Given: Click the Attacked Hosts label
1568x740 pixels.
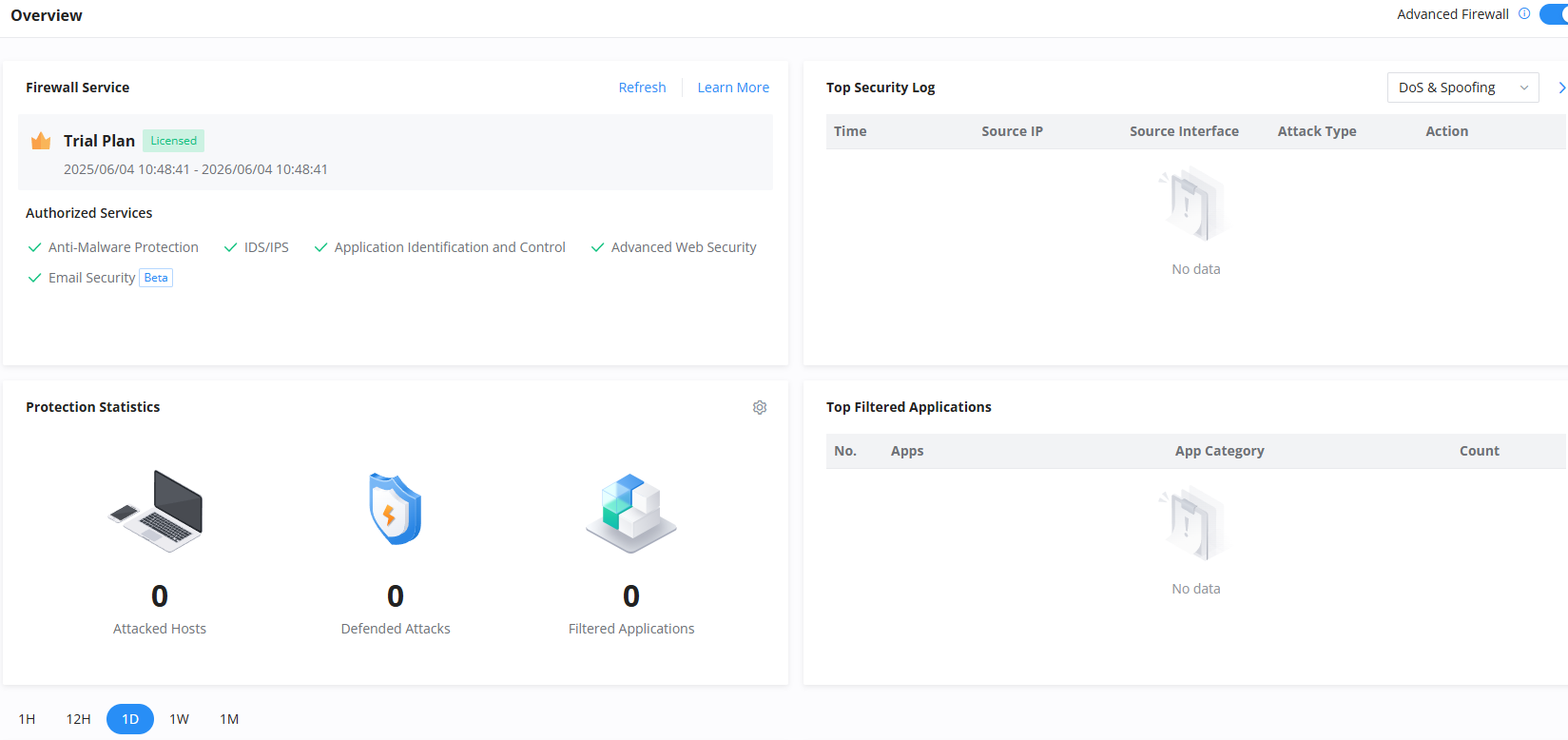Looking at the screenshot, I should point(160,629).
